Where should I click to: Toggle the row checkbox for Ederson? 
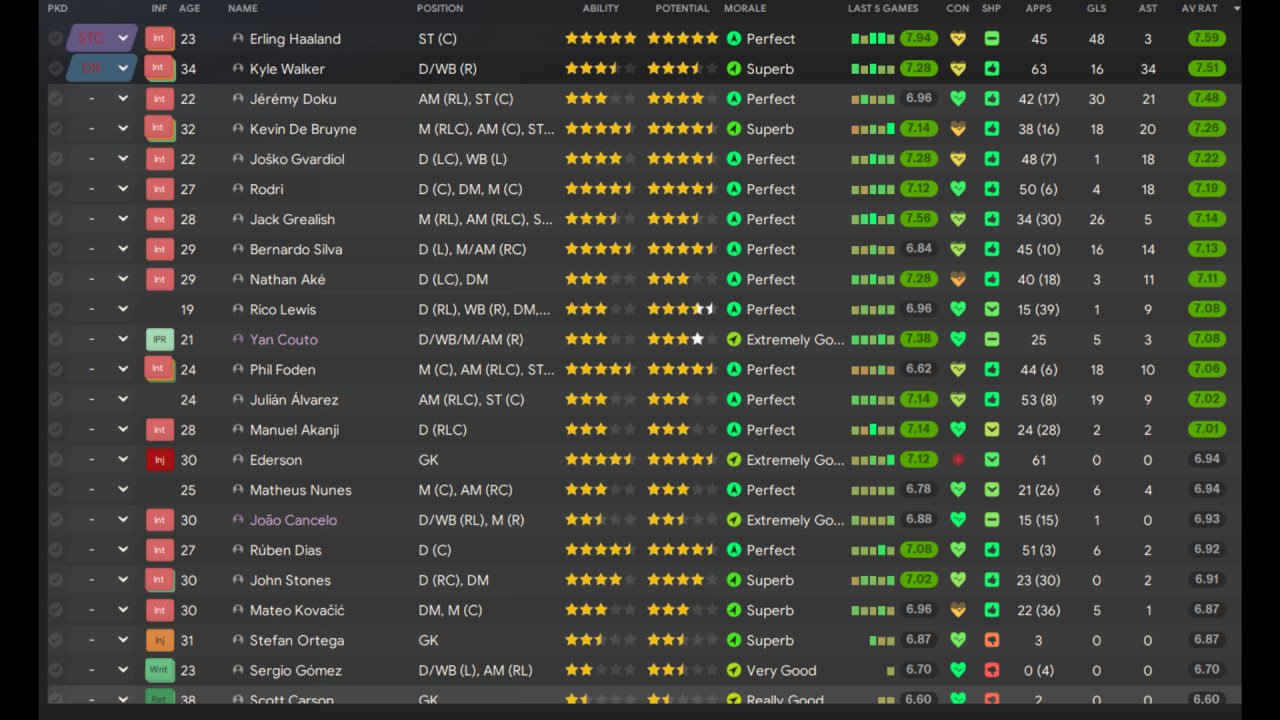[x=55, y=460]
